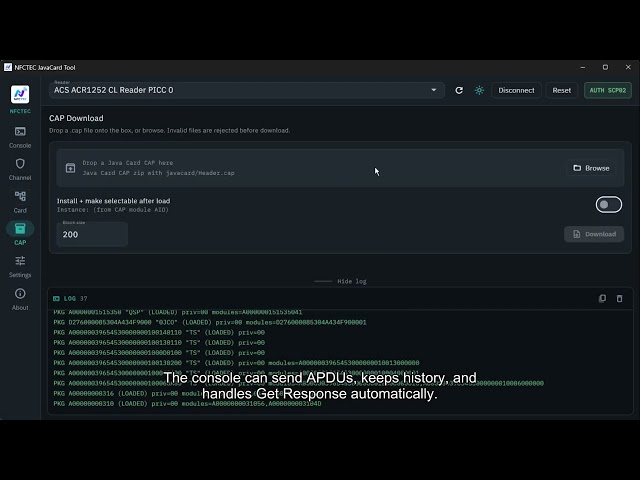Click the drop box archive icon

point(70,168)
